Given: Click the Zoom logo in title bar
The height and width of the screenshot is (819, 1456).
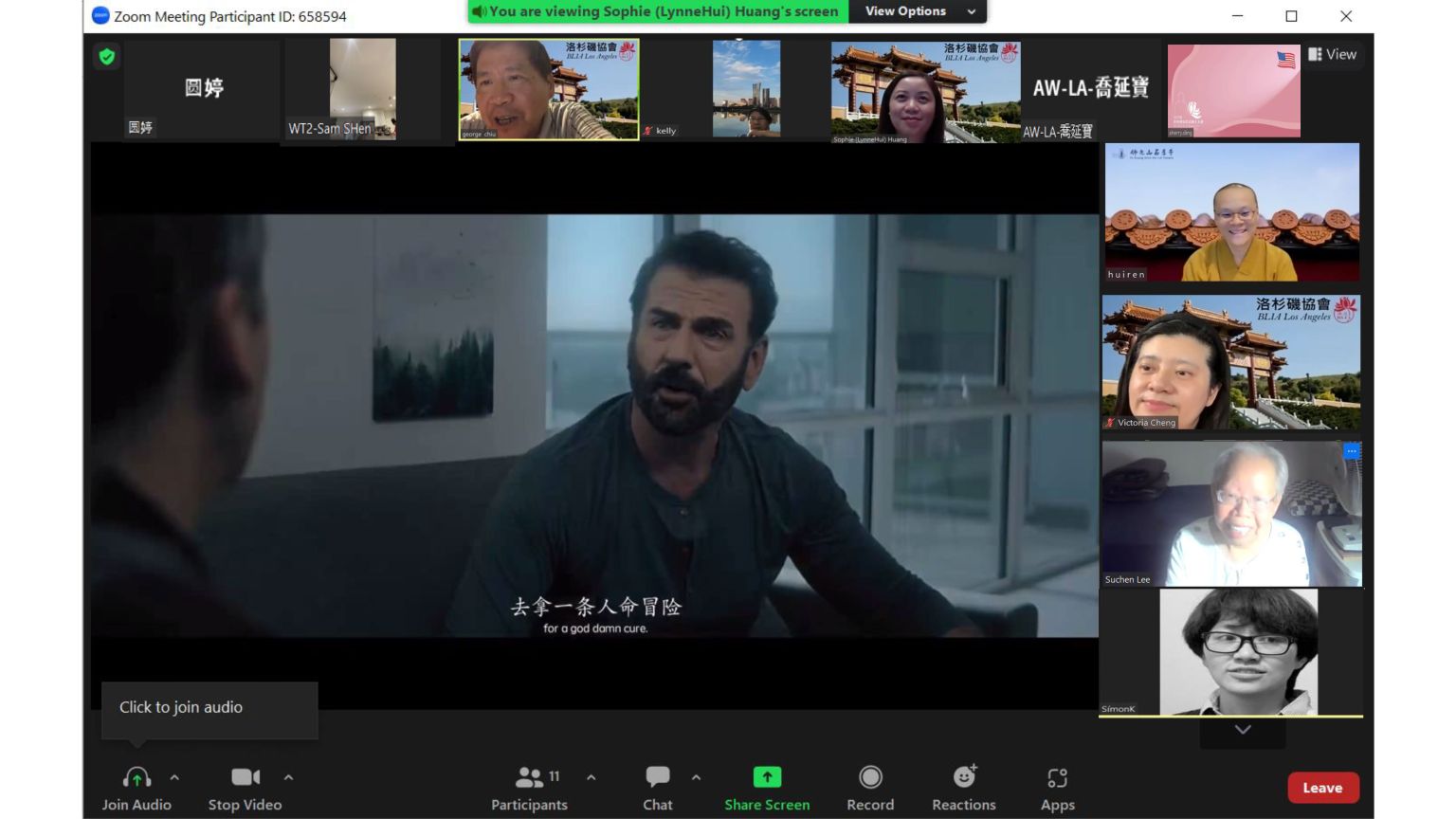Looking at the screenshot, I should [100, 15].
